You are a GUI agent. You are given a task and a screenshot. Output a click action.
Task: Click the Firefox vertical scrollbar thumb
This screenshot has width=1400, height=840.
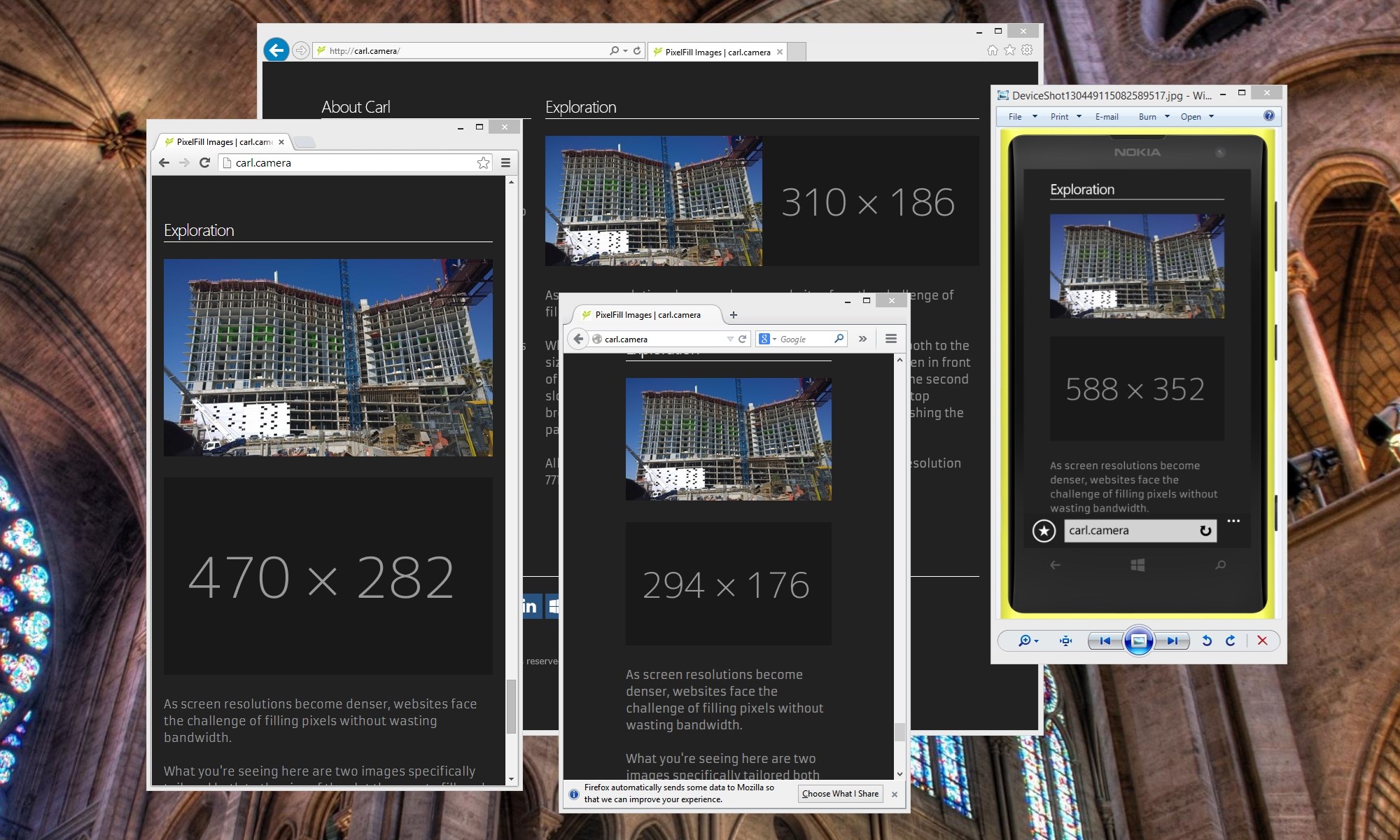[899, 731]
